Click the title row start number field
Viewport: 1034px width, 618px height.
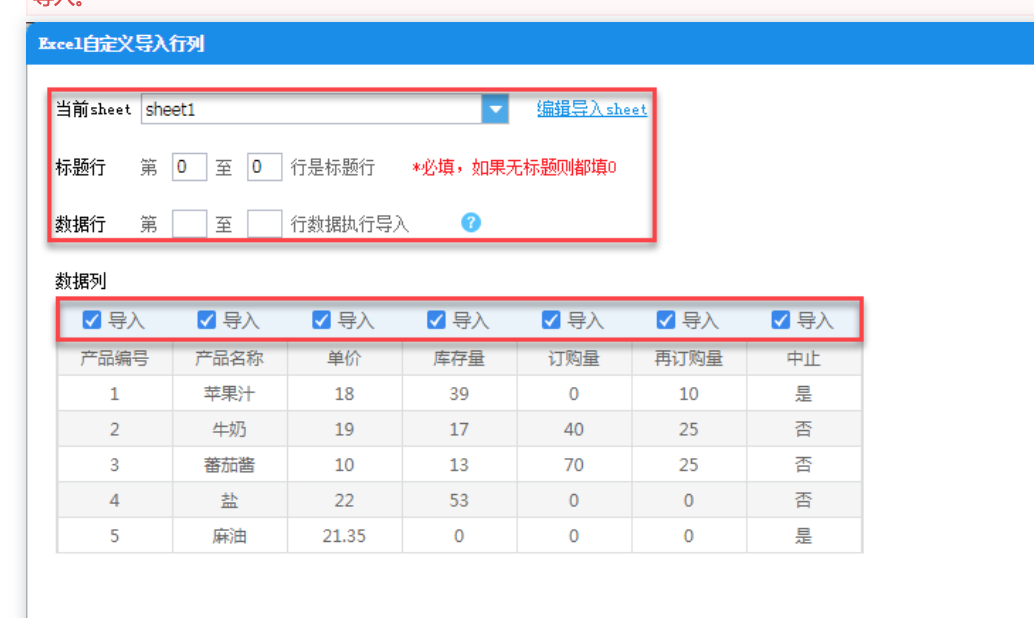tap(189, 167)
